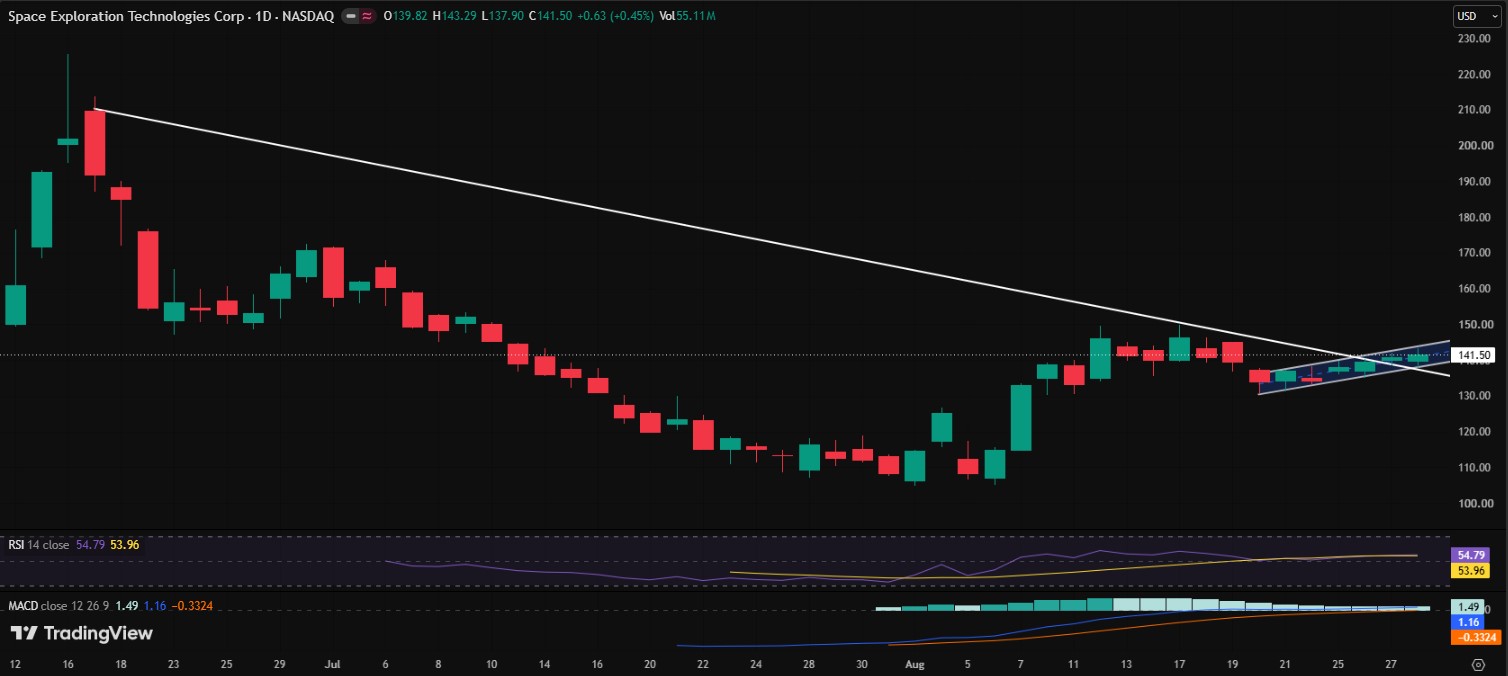
Task: Click the 100.00 price scale label
Action: [1475, 503]
